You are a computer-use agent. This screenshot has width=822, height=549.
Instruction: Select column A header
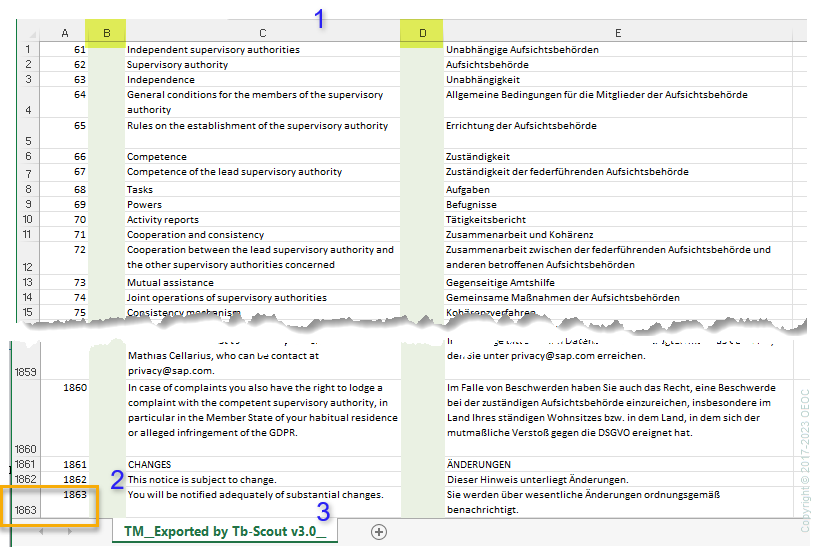[x=64, y=34]
